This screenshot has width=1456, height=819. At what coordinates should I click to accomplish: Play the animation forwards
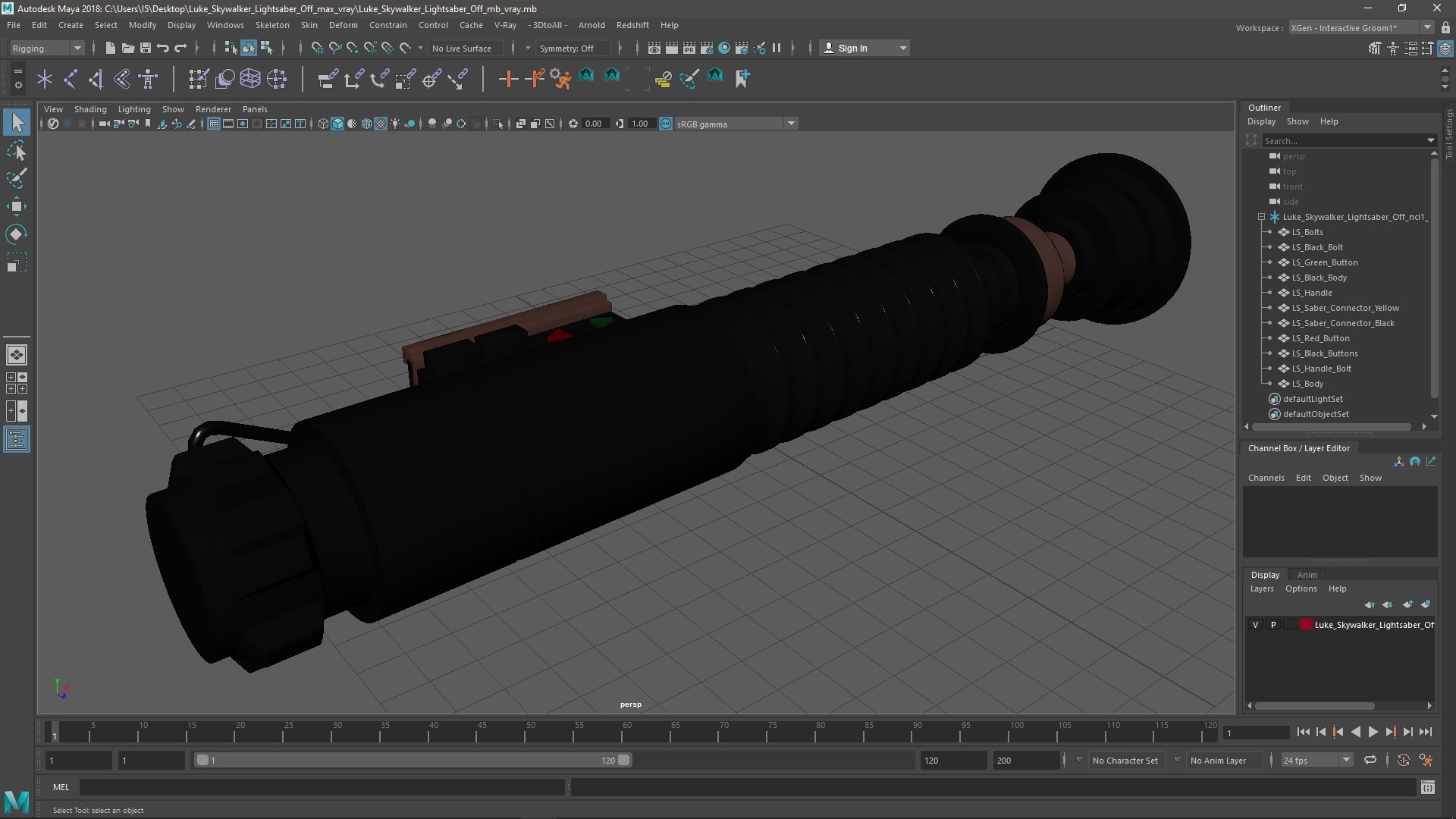coord(1373,732)
